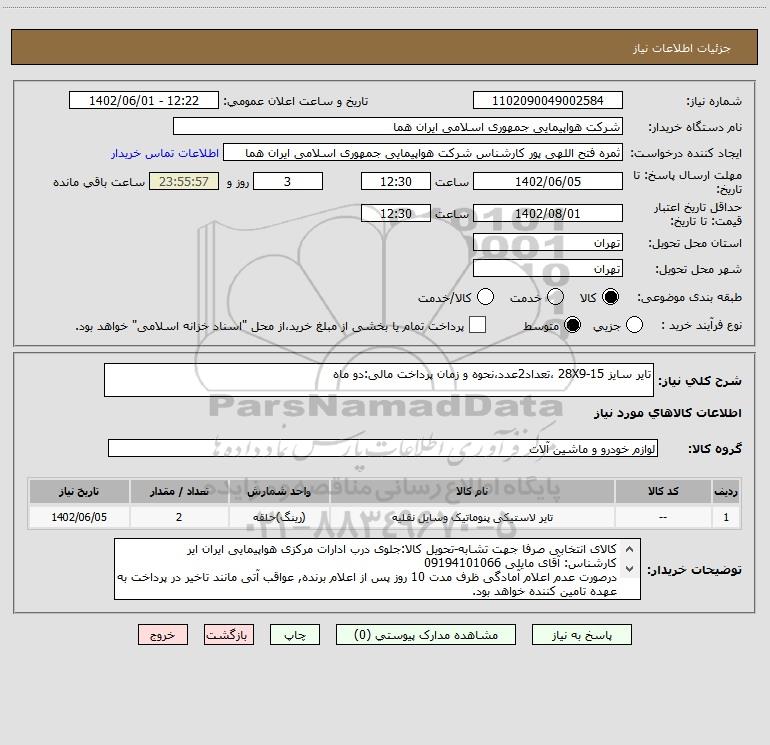The image size is (770, 745).
Task: Click row number cell 1
Action: click(x=726, y=517)
